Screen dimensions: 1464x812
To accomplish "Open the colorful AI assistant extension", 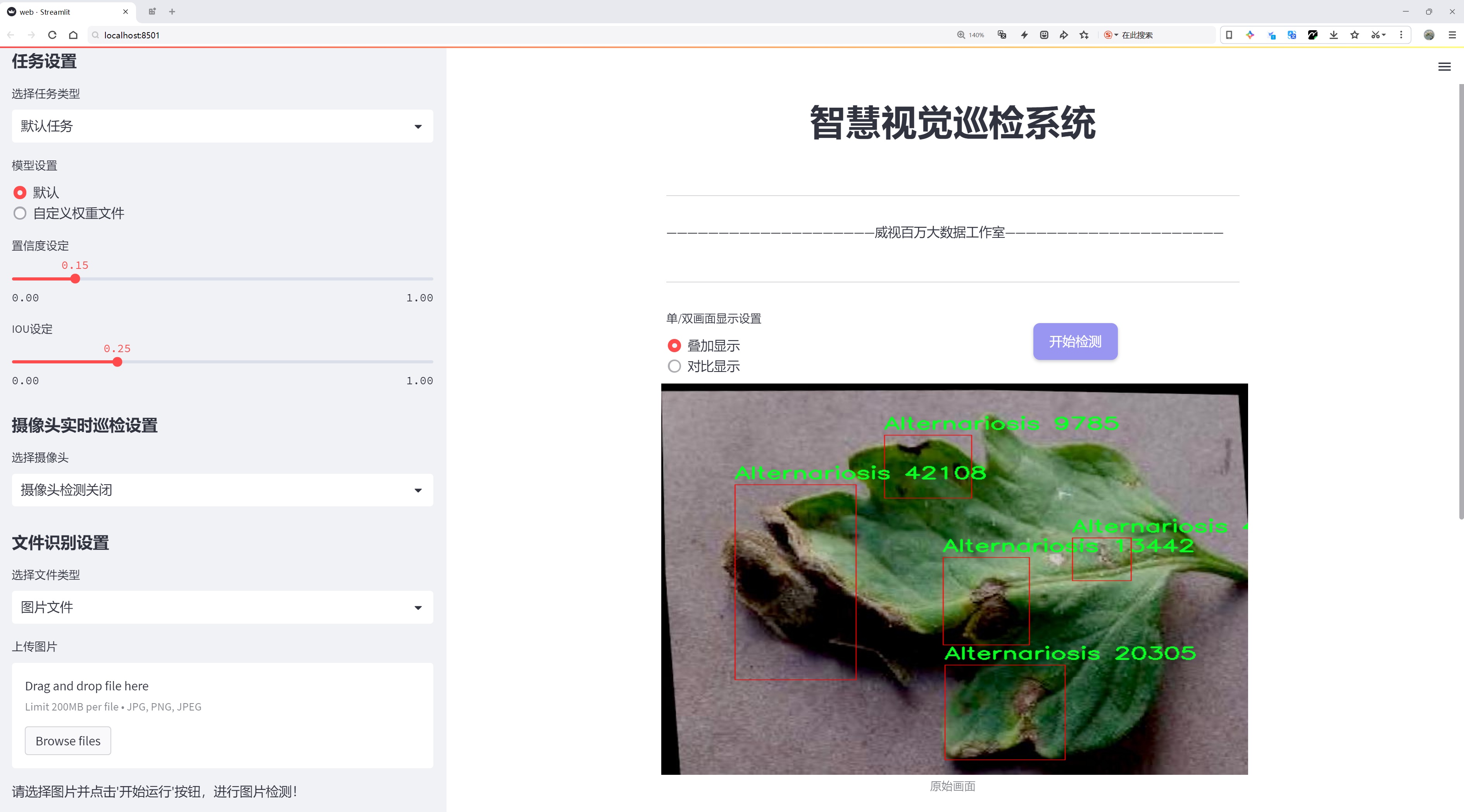I will point(1250,35).
